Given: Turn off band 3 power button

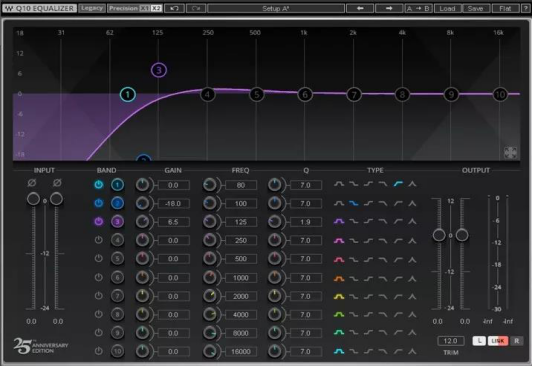Looking at the screenshot, I should (99, 222).
